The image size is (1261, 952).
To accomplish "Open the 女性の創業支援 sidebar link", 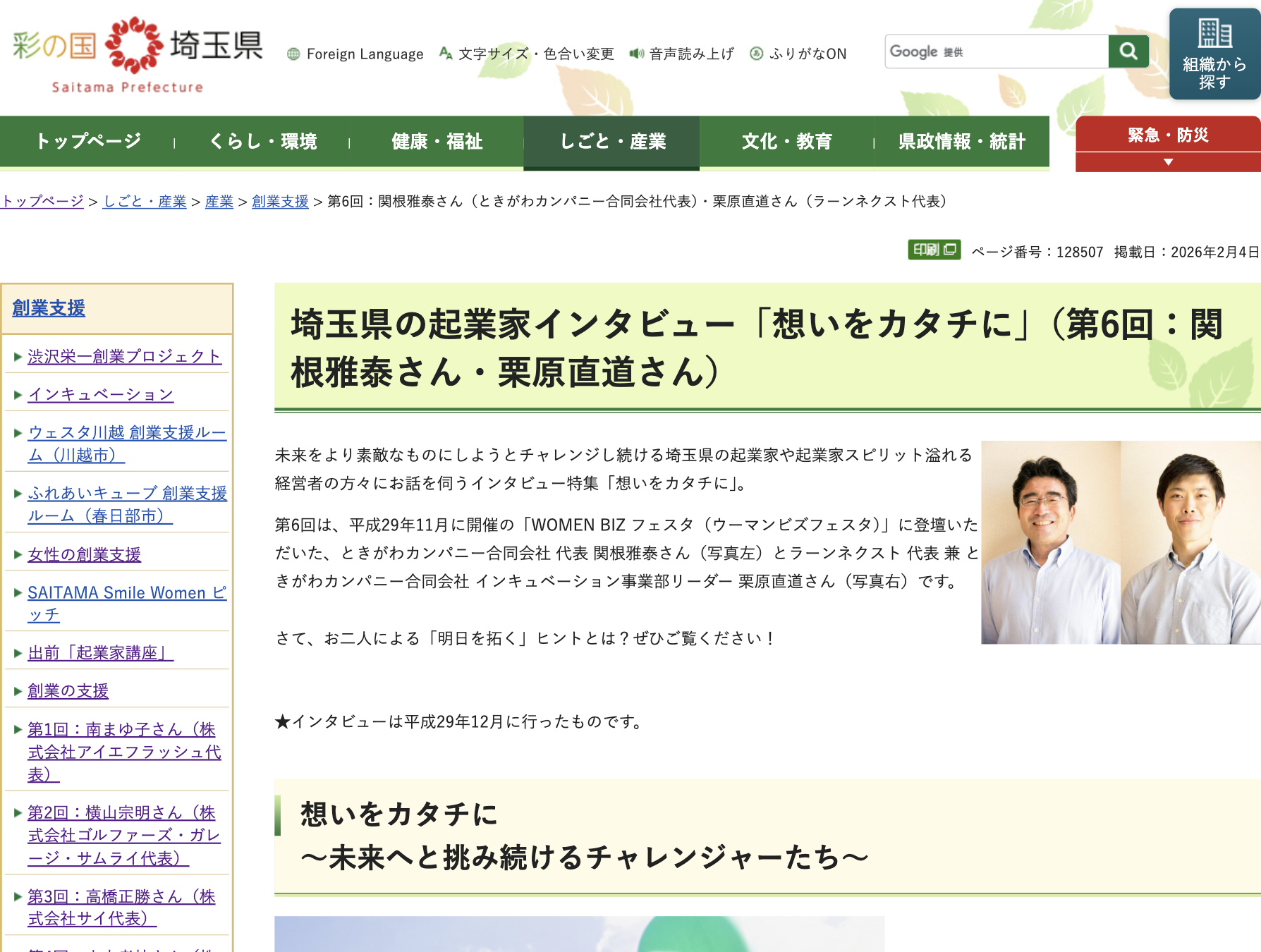I will coord(84,555).
